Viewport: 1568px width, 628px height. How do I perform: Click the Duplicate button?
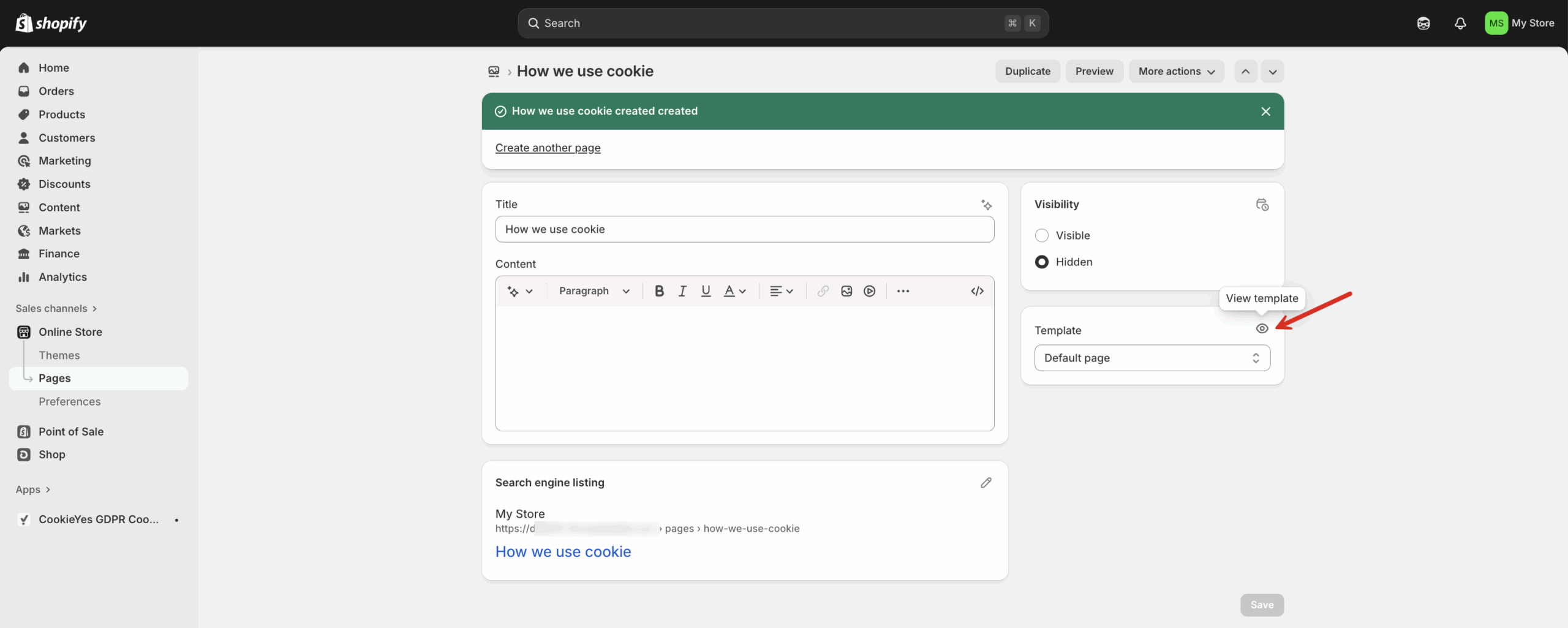pos(1027,71)
